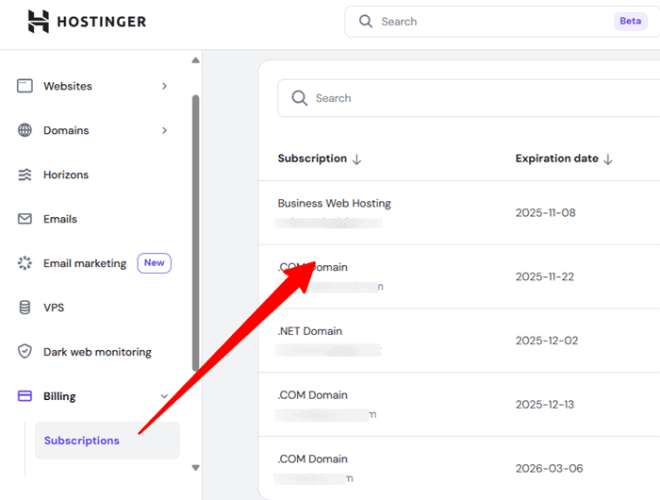Expand the Domains submenu chevron
Viewport: 660px width, 500px height.
(x=164, y=130)
